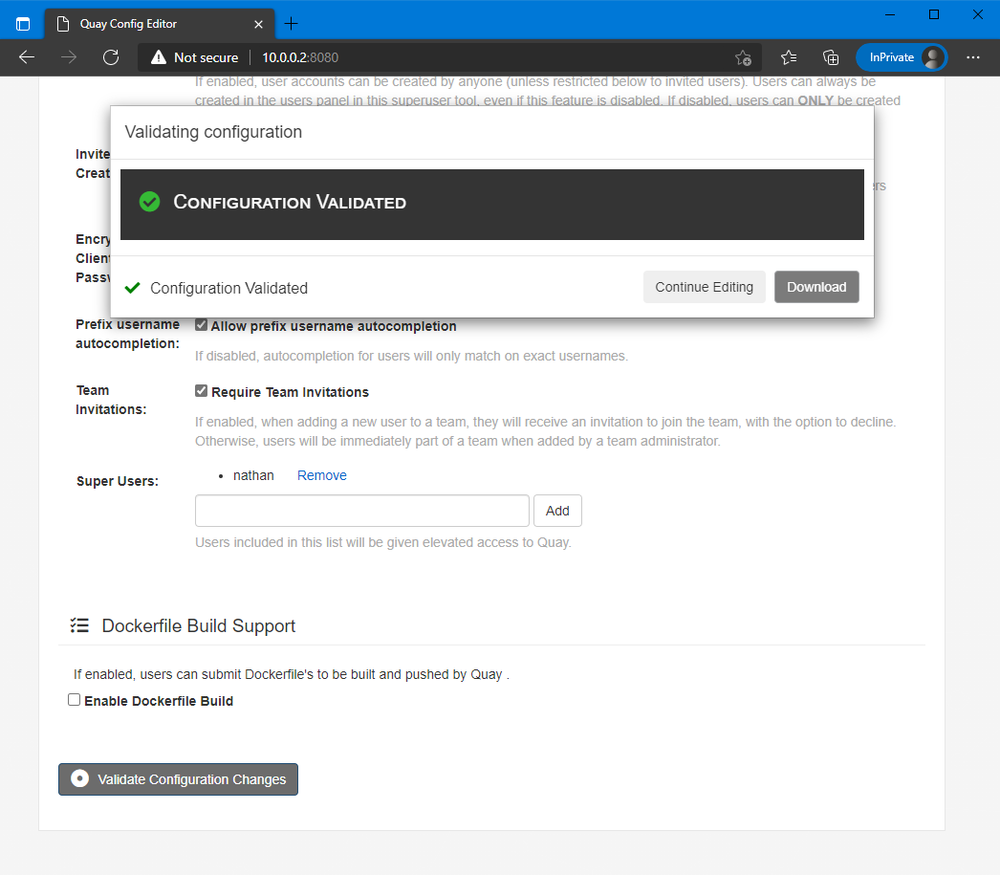Click Validate Configuration Changes button
Viewport: 1000px width, 875px height.
click(178, 779)
